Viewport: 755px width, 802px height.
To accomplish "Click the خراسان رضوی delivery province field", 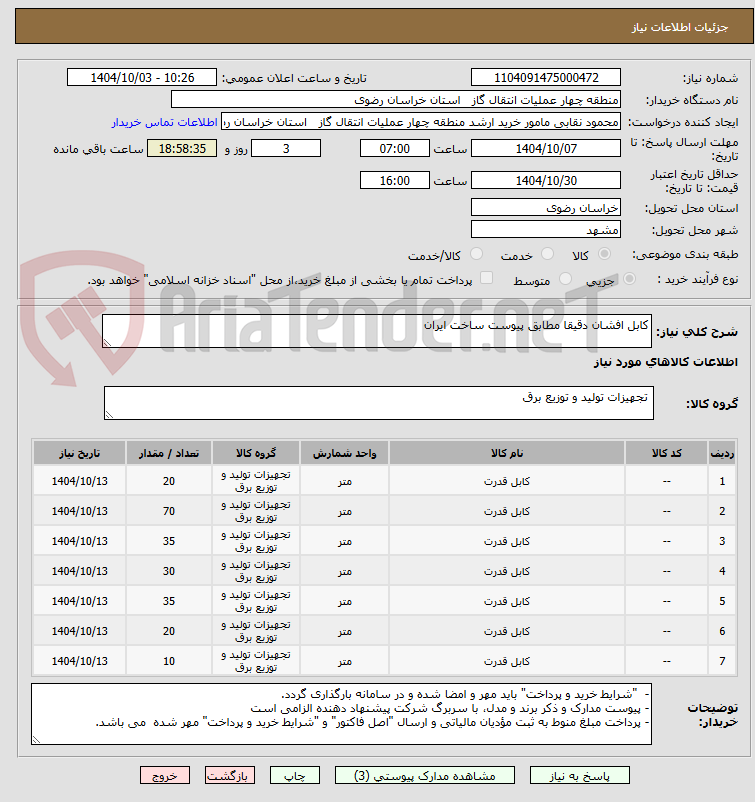I will [x=546, y=207].
